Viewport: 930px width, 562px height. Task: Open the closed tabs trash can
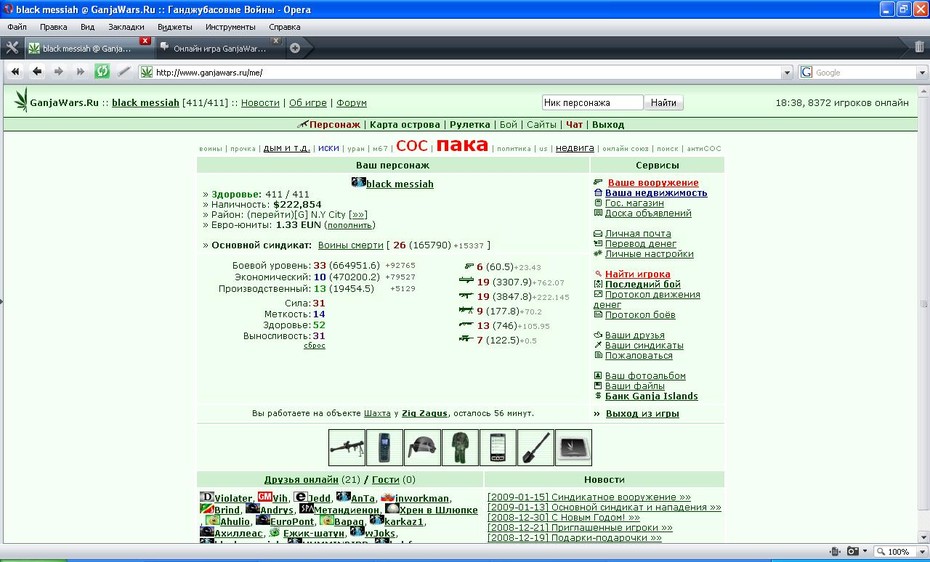pos(919,47)
